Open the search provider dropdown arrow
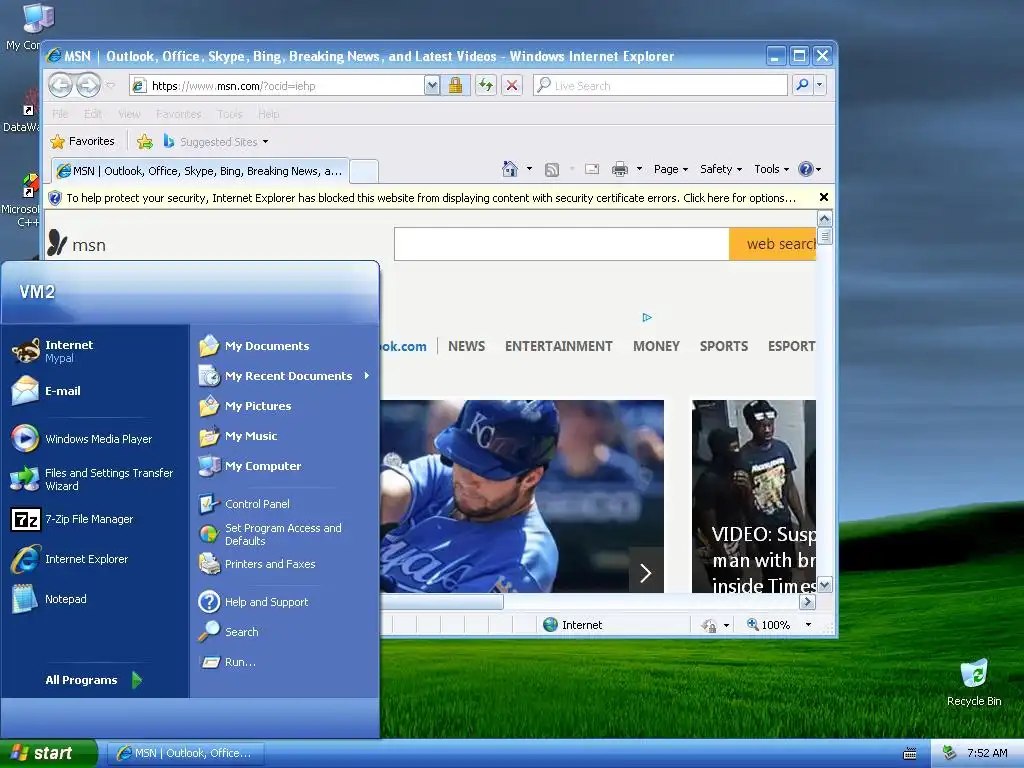Screen dimensions: 1024x768 (x=820, y=85)
